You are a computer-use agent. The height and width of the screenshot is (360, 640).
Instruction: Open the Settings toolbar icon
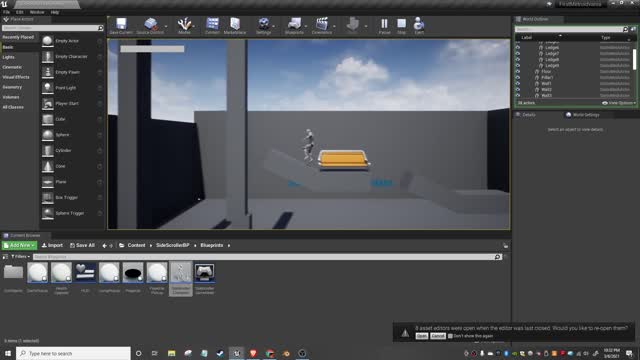tap(264, 24)
